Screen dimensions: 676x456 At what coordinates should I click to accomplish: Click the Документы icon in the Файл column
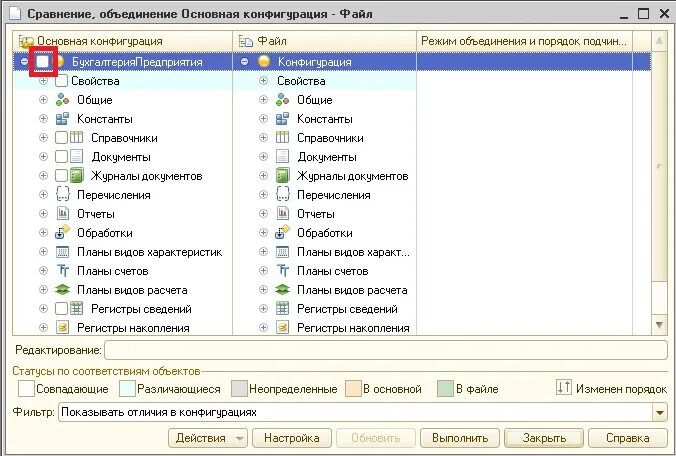coord(282,157)
